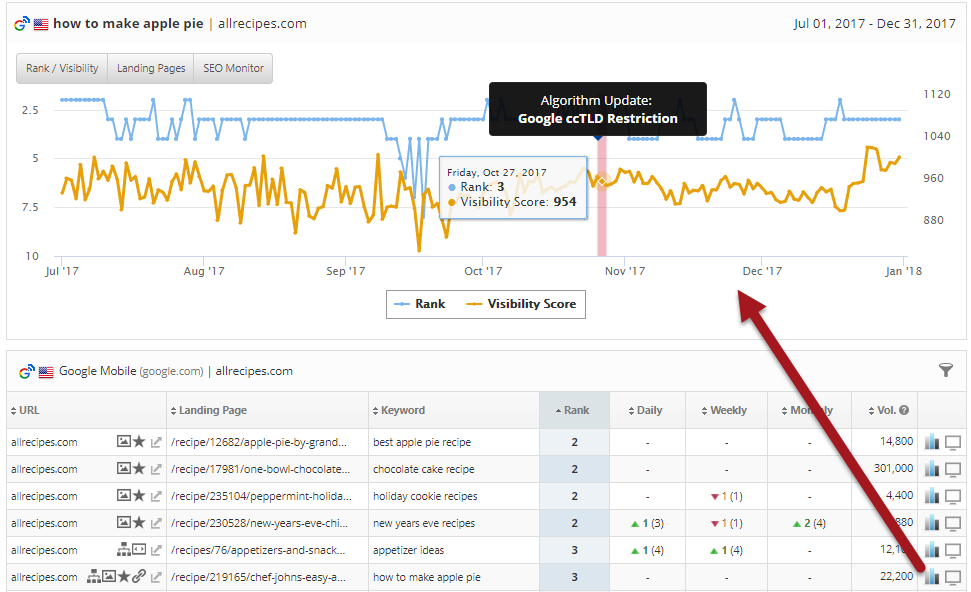Click the filter funnel icon above the table
This screenshot has height=592, width=971.
click(x=946, y=371)
